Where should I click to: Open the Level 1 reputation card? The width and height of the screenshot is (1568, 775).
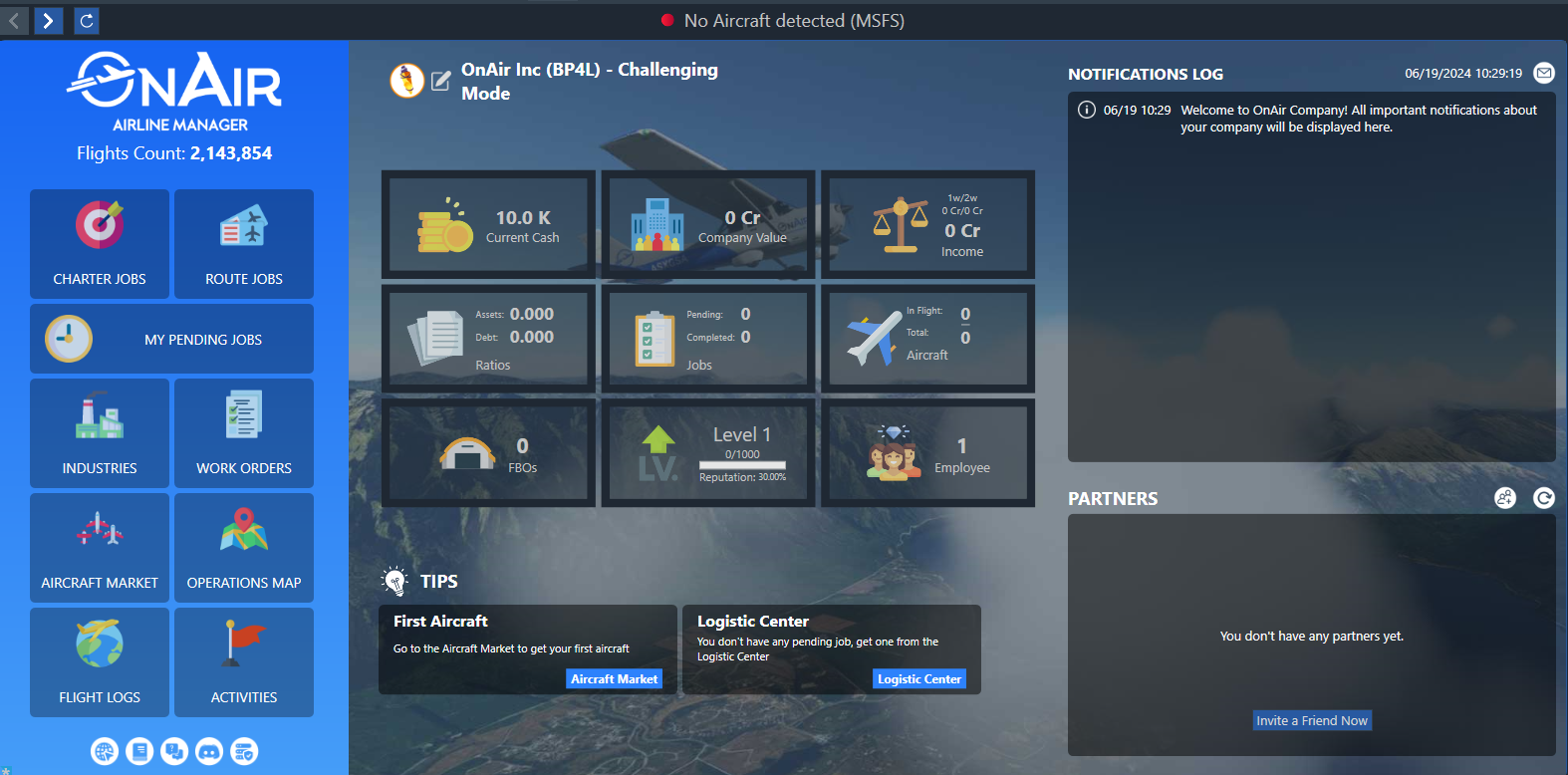point(708,453)
